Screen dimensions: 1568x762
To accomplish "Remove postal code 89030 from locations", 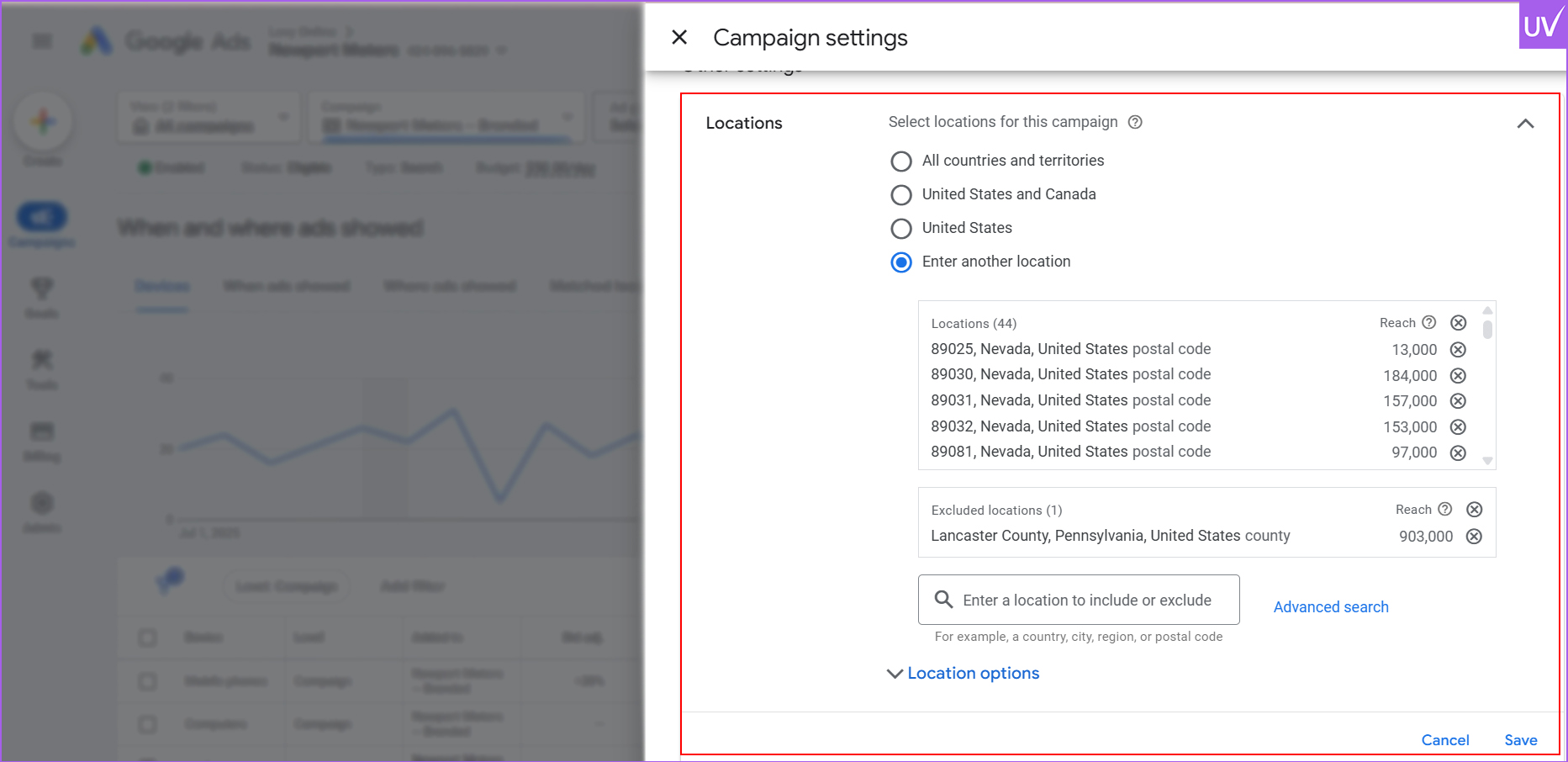I will coord(1458,376).
